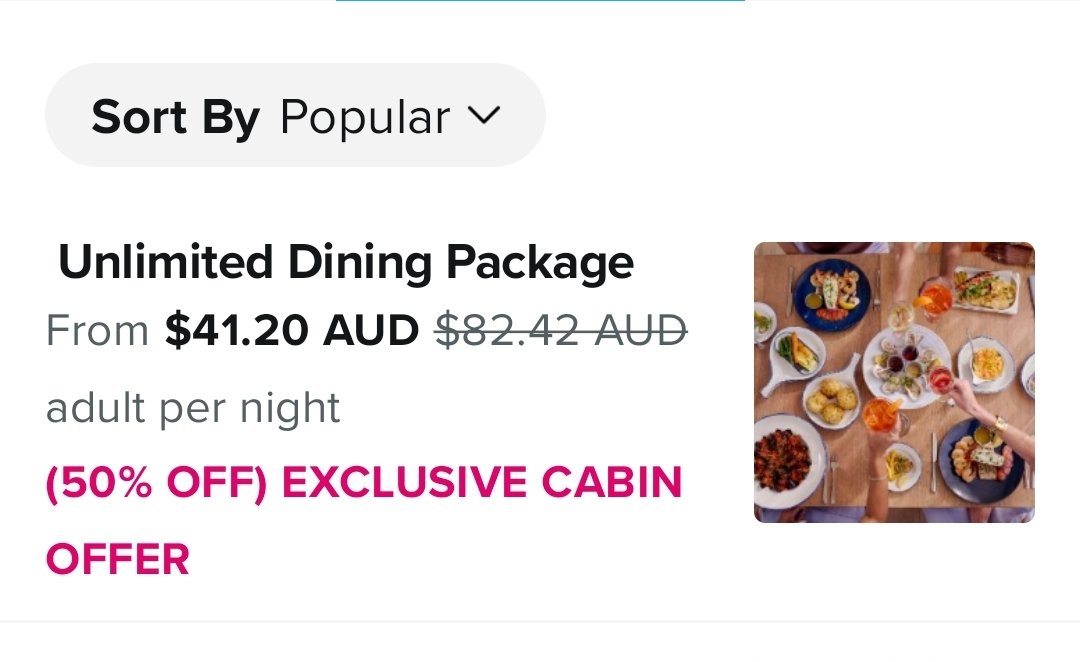Image resolution: width=1080 pixels, height=662 pixels.
Task: Click the blue plate at photo top
Action: pyautogui.click(x=831, y=293)
